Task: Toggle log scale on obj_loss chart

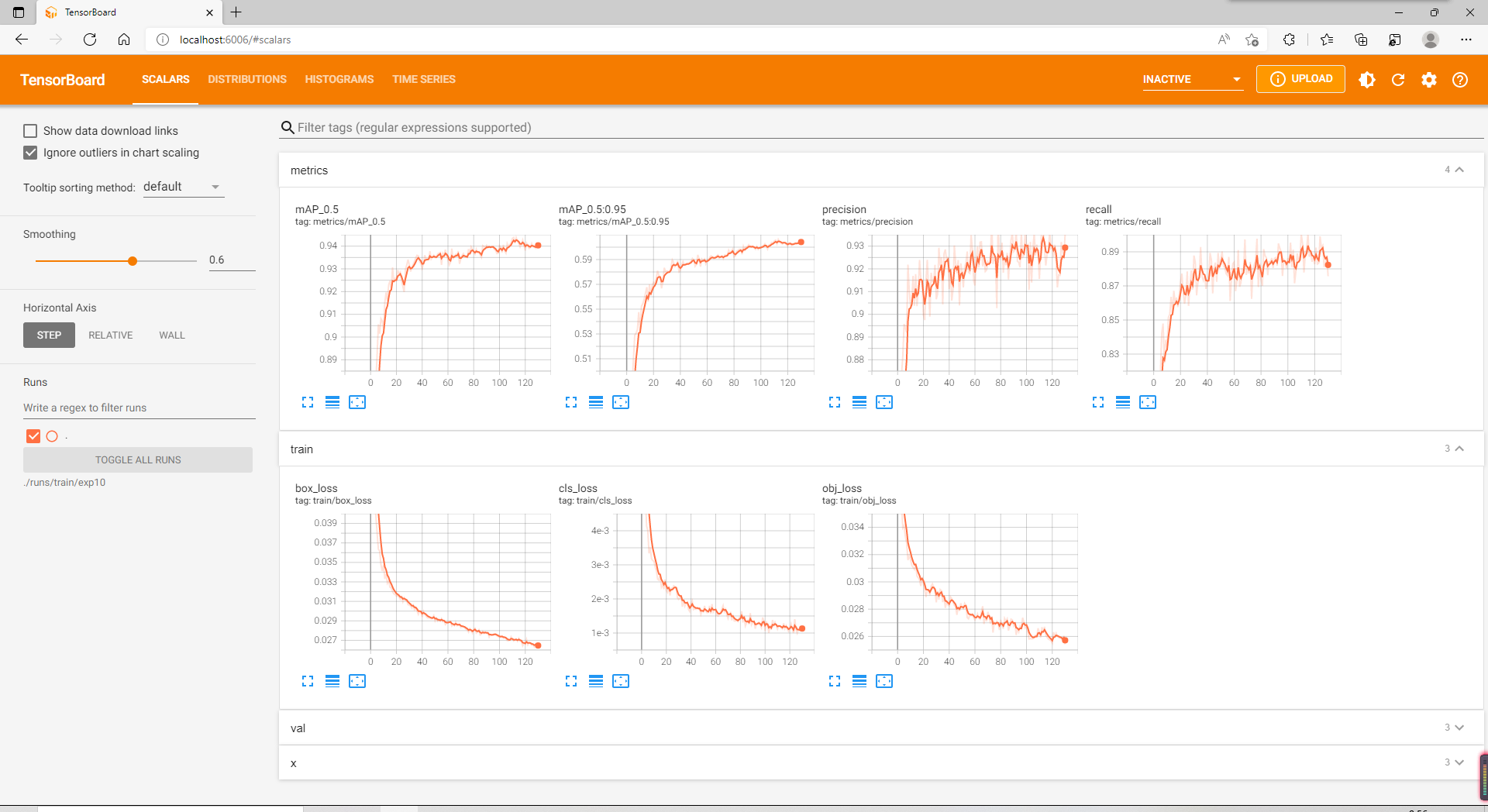Action: (x=859, y=681)
